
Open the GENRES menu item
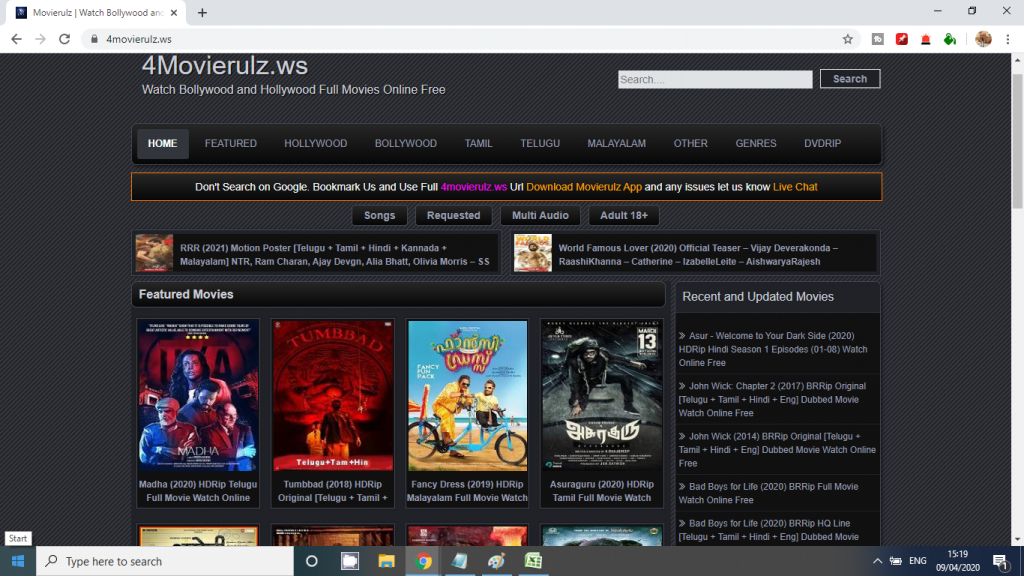tap(756, 144)
